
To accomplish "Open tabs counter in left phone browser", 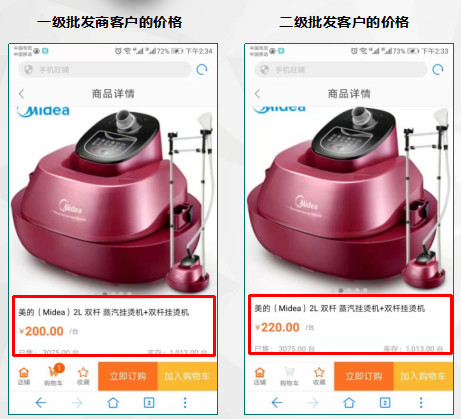I will [x=149, y=403].
